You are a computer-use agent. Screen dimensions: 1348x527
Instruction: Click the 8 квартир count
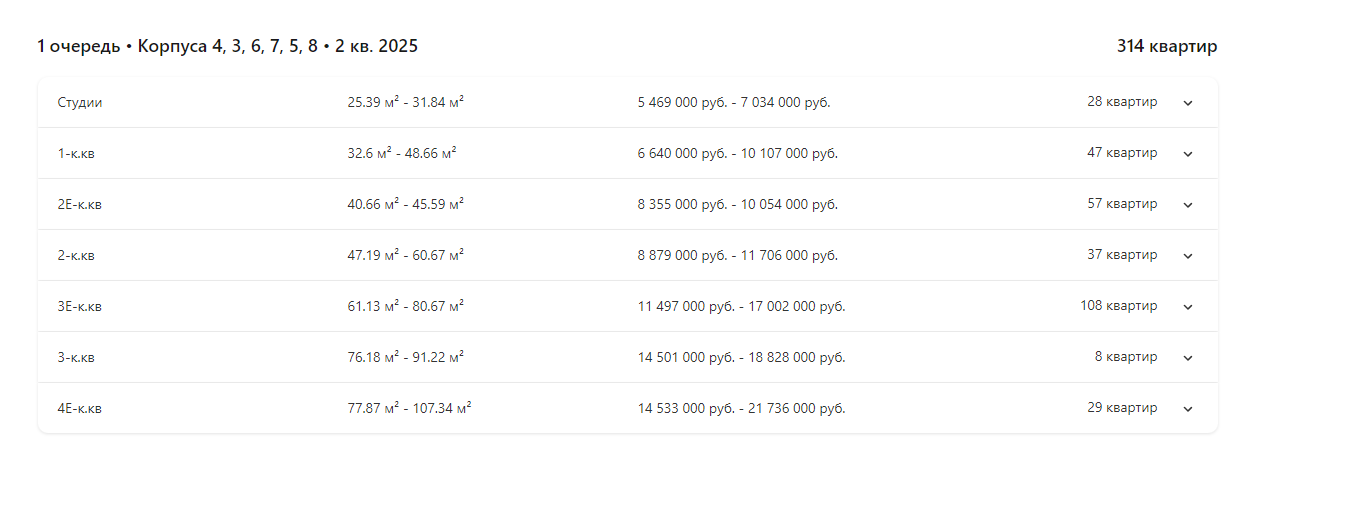[1126, 356]
